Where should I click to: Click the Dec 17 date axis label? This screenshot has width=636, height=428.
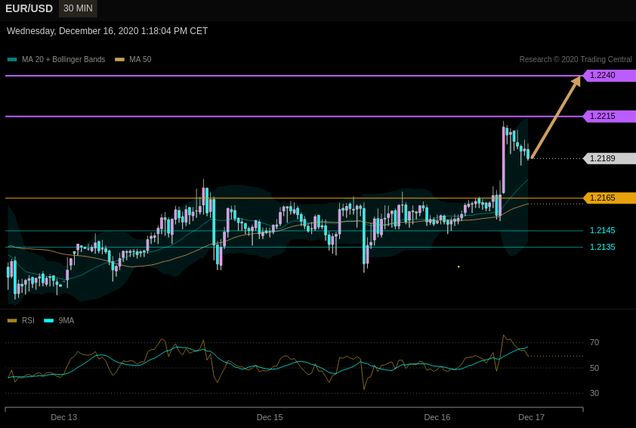pos(531,417)
